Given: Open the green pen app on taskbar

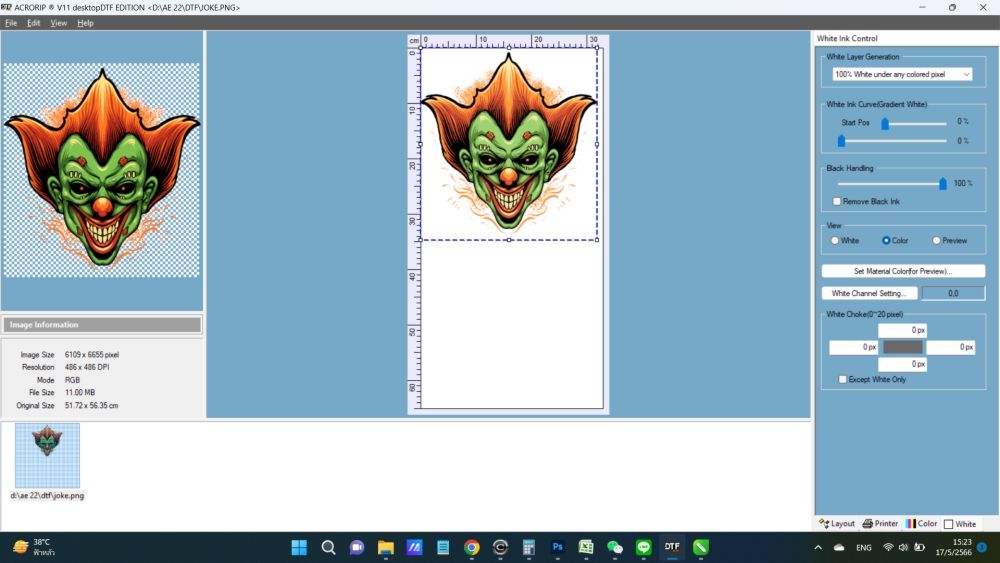Looking at the screenshot, I should pos(701,547).
